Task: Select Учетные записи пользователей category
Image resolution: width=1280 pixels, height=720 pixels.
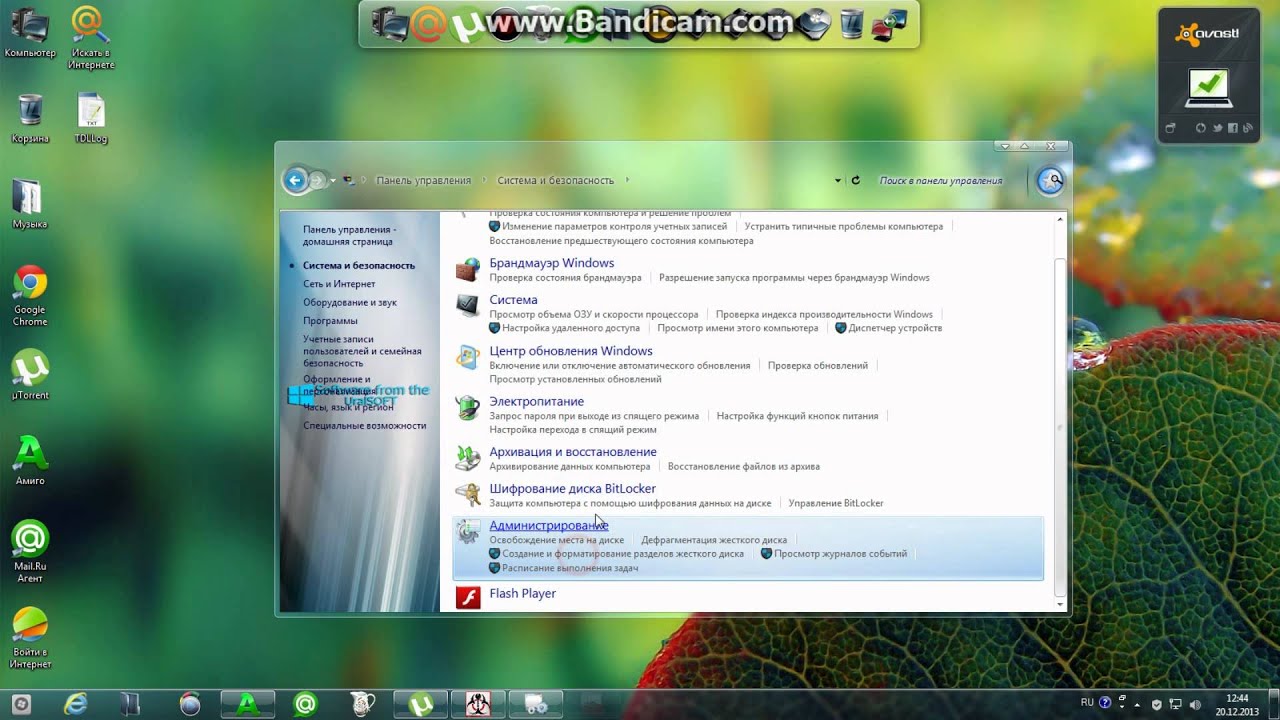Action: (x=362, y=351)
